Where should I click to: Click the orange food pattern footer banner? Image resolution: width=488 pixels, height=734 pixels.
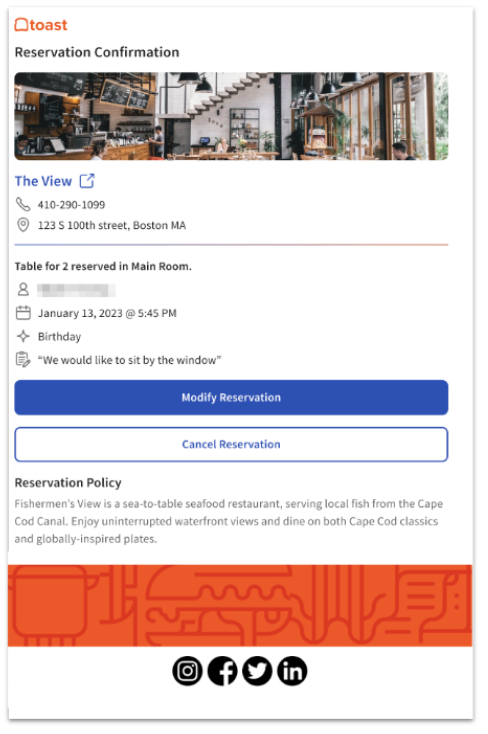pyautogui.click(x=240, y=605)
